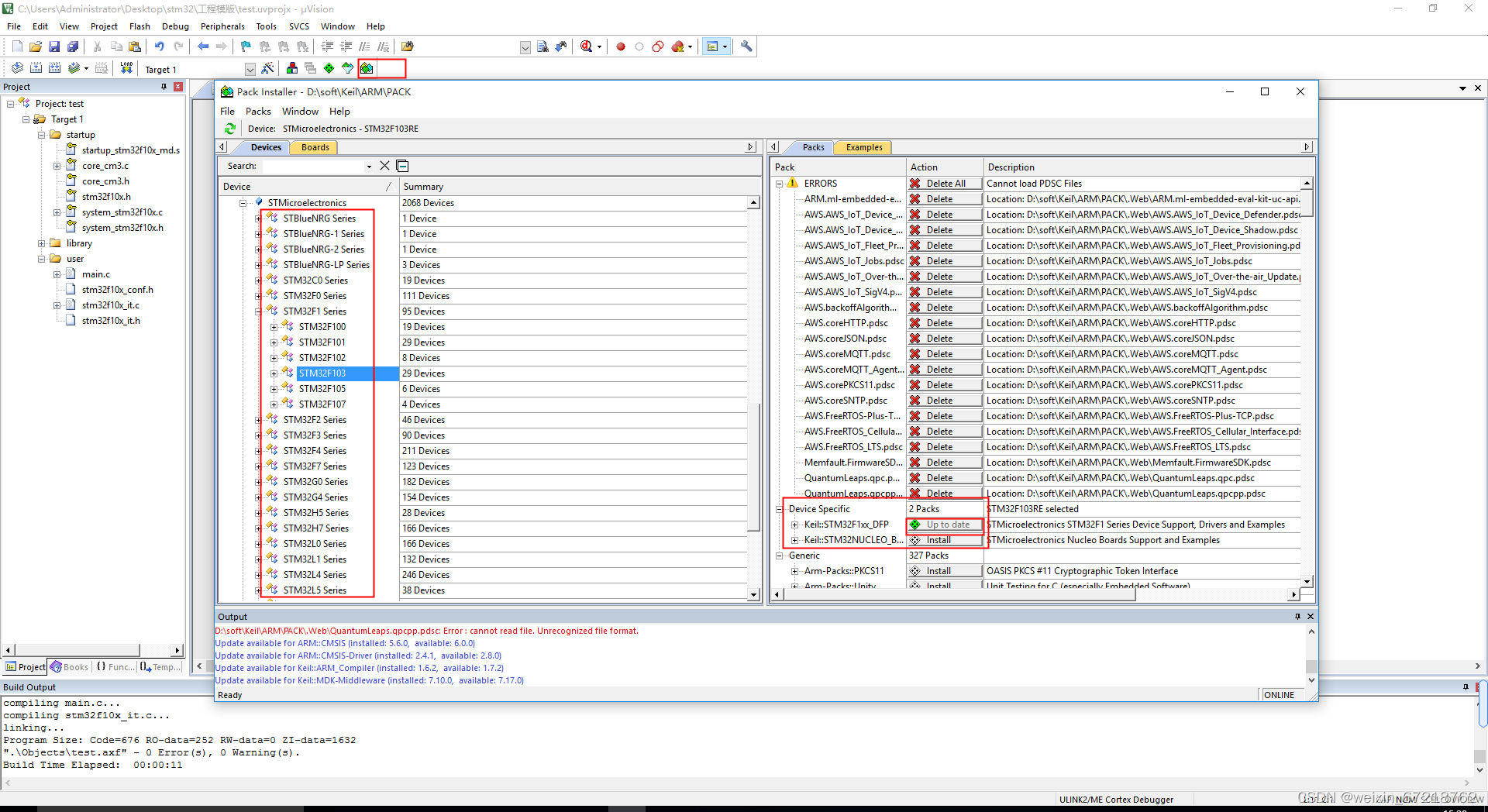
Task: Launch the Pack Installer toolbar icon
Action: (x=367, y=68)
